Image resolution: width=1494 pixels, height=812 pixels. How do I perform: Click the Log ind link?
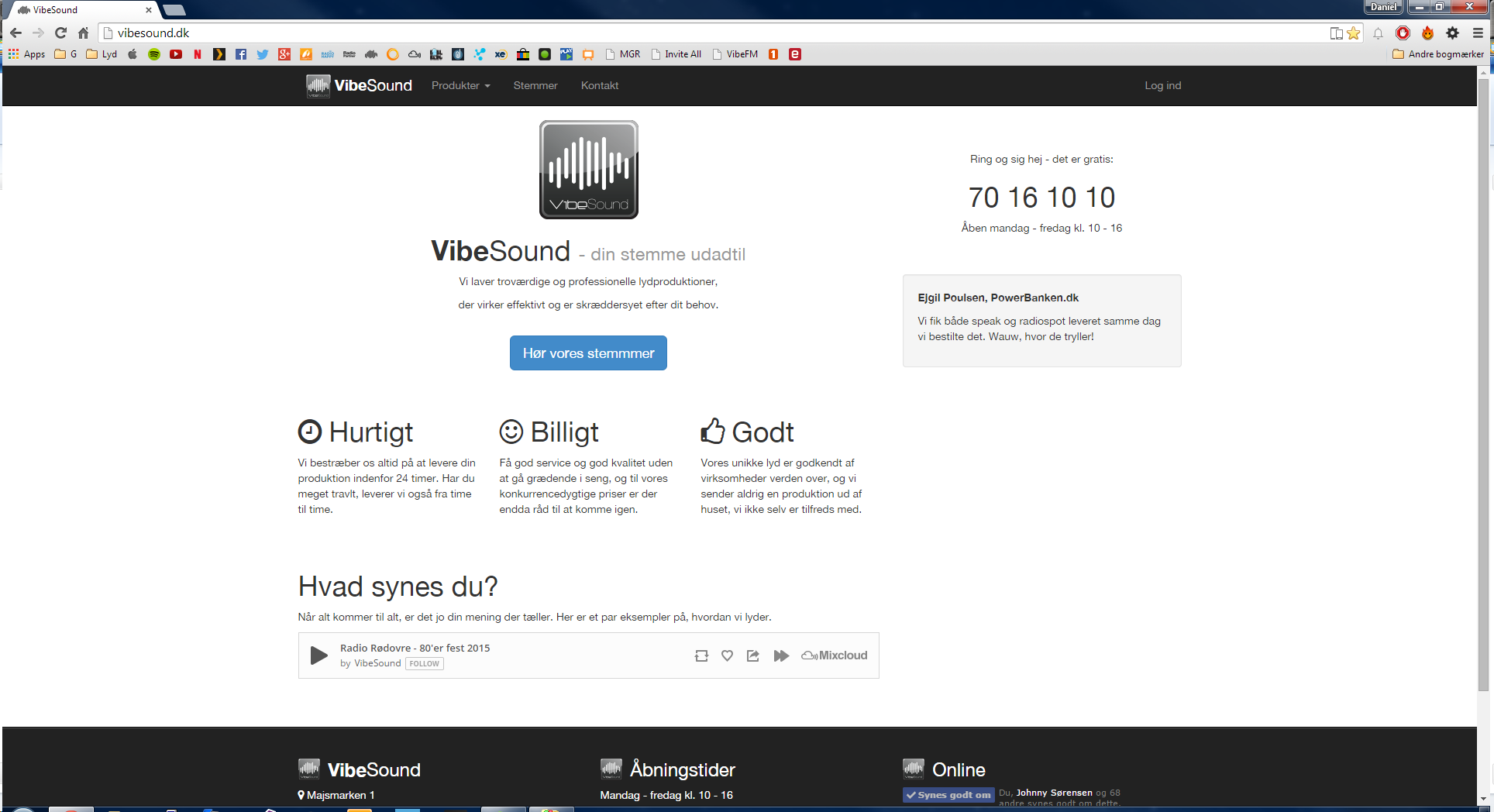(1163, 85)
